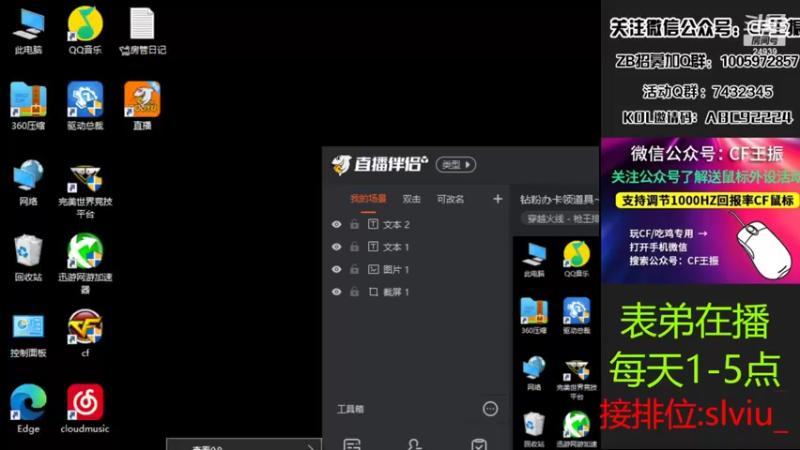Image resolution: width=800 pixels, height=450 pixels.
Task: Select the 图片 1 layer row
Action: (417, 269)
